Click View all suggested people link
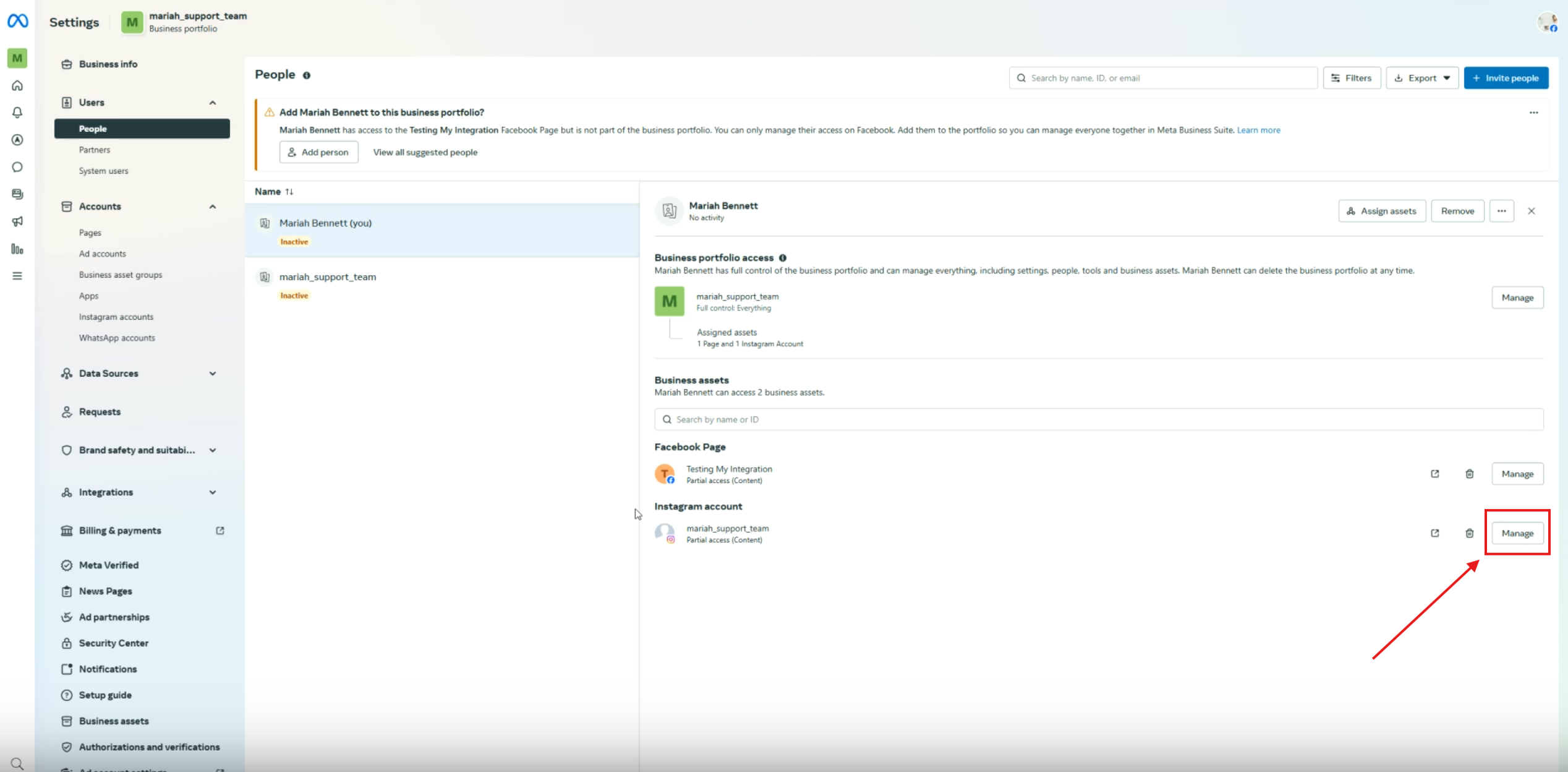 point(425,152)
